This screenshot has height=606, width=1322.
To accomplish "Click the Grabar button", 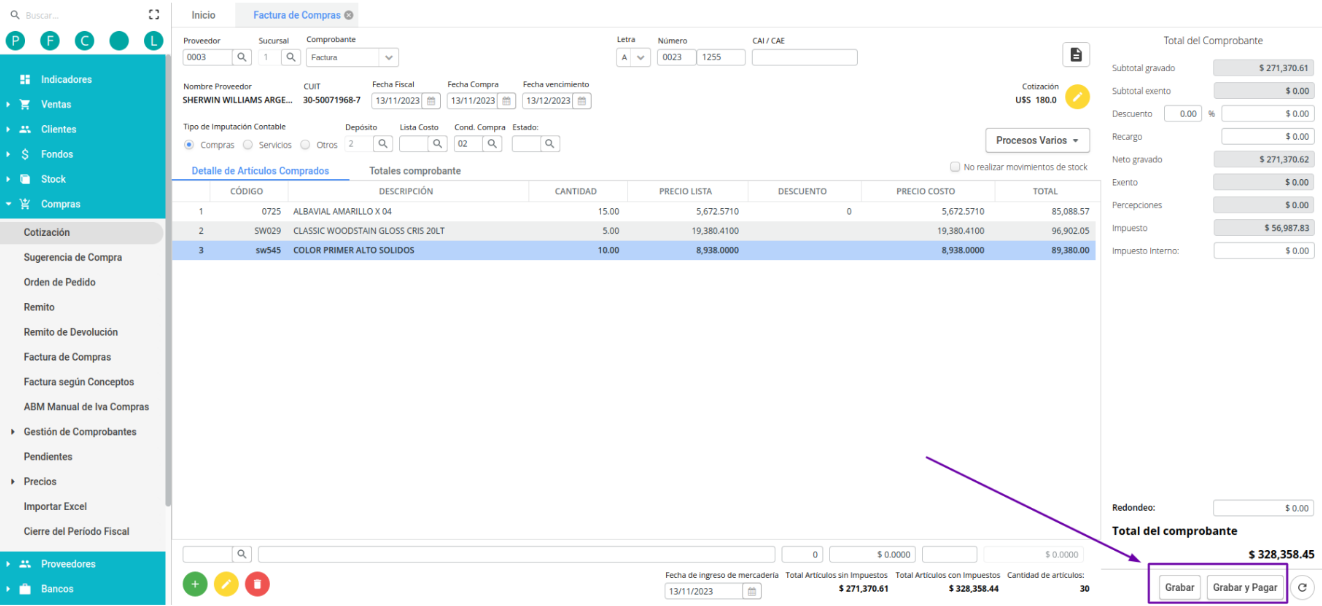I will tap(1180, 588).
